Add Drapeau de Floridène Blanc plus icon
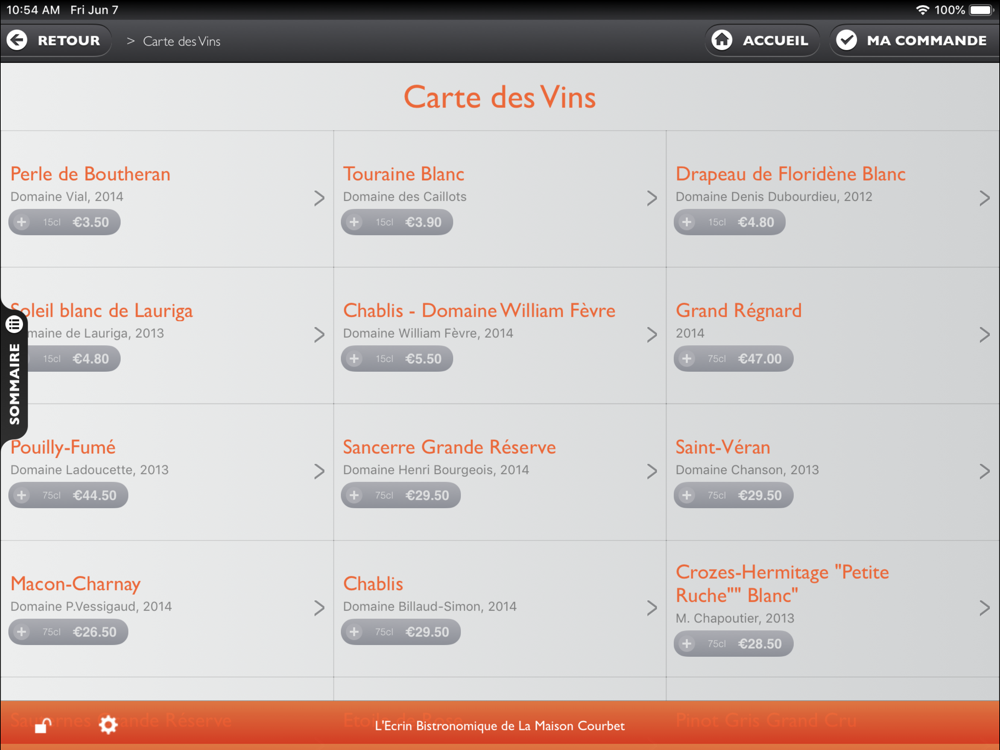Viewport: 1000px width, 750px height. (x=687, y=223)
